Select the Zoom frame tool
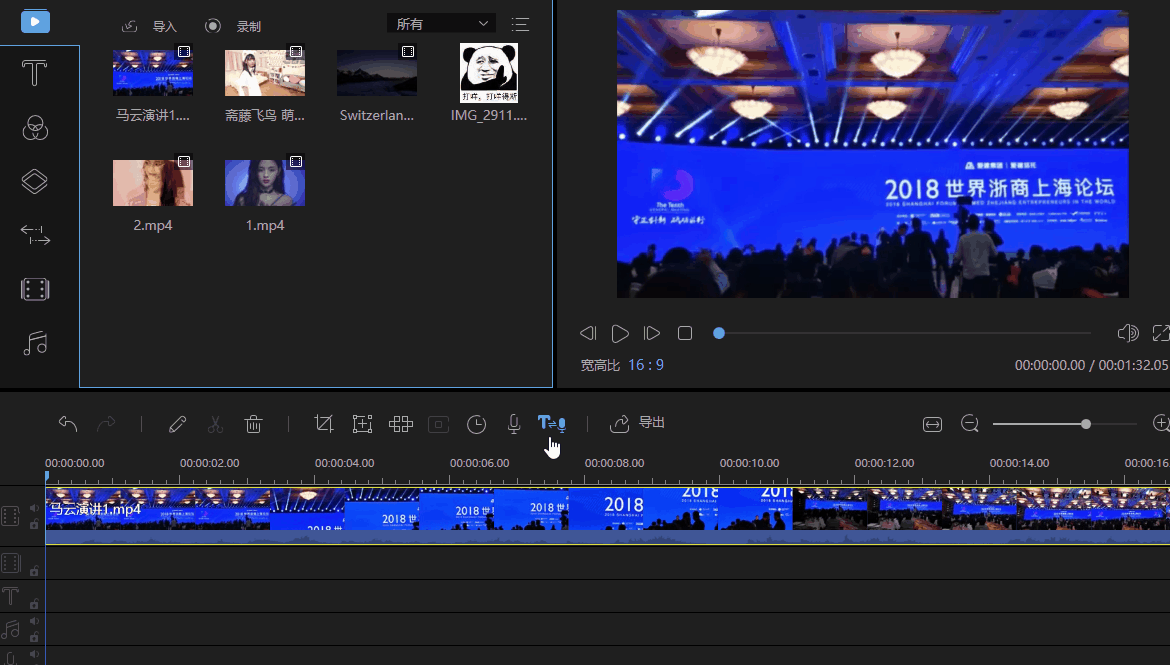The image size is (1170, 665). coord(362,424)
